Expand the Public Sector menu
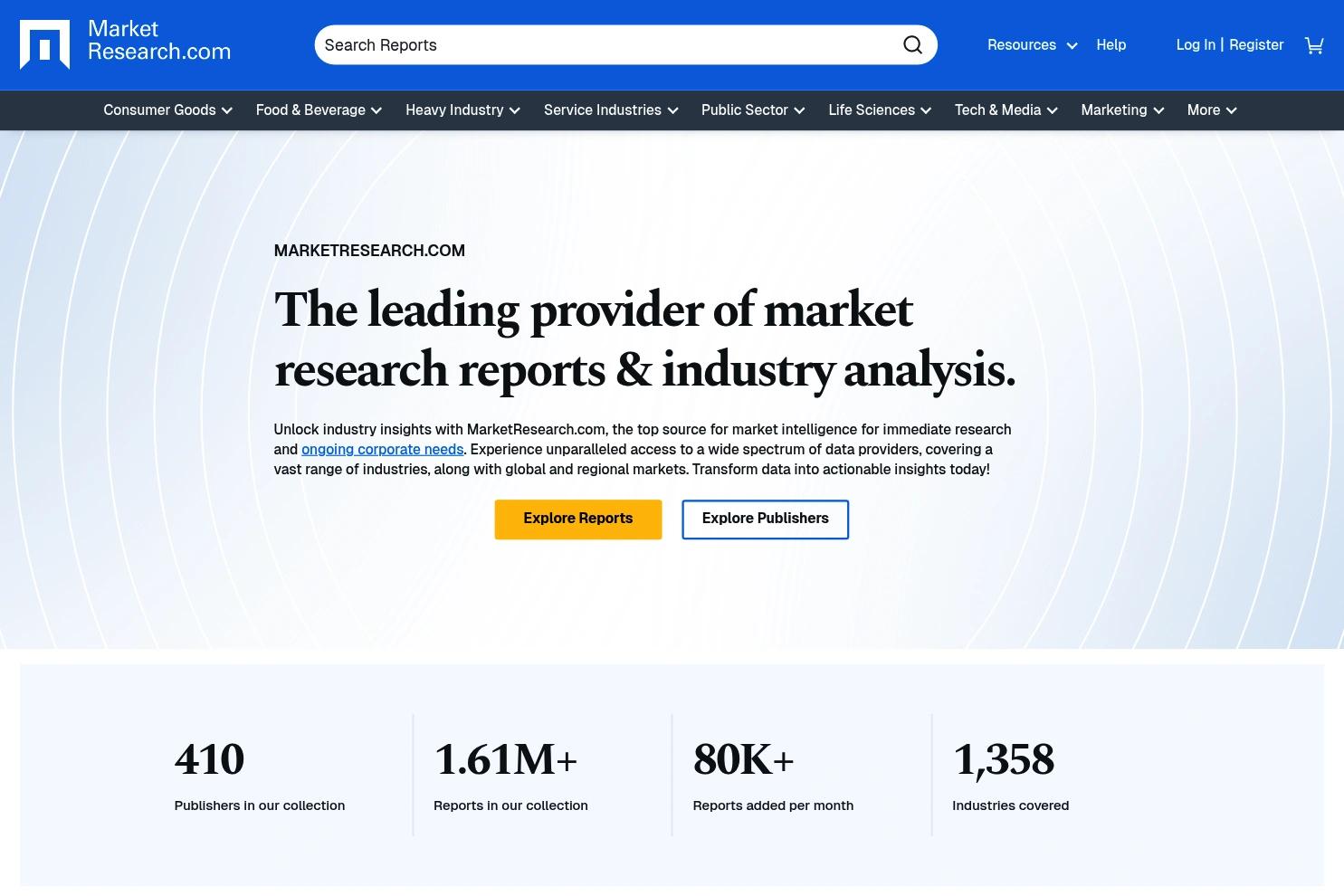 click(x=753, y=110)
